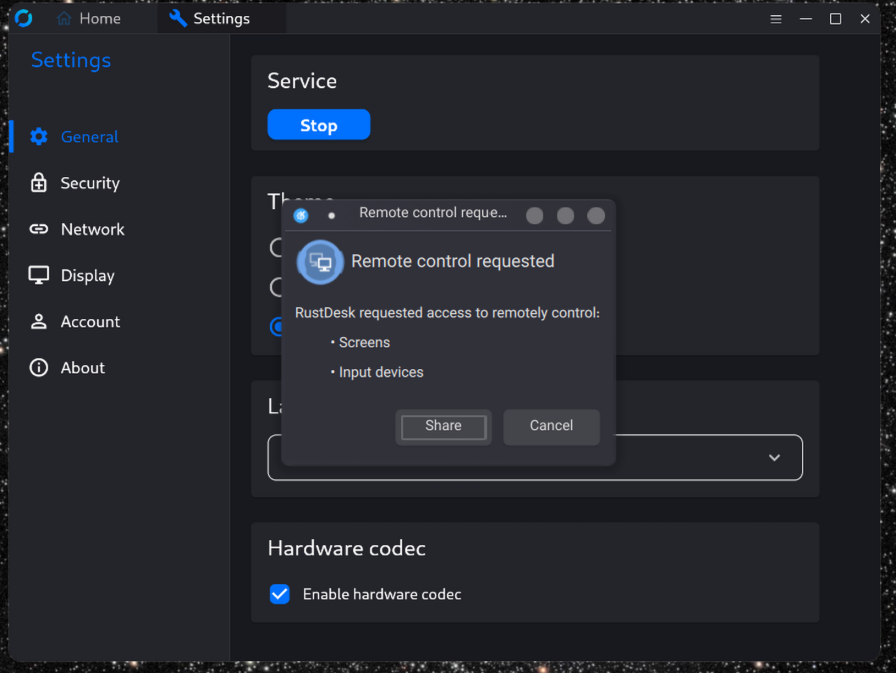Click the "Screens" bullet text in the dialog
The image size is (896, 673).
pos(365,343)
